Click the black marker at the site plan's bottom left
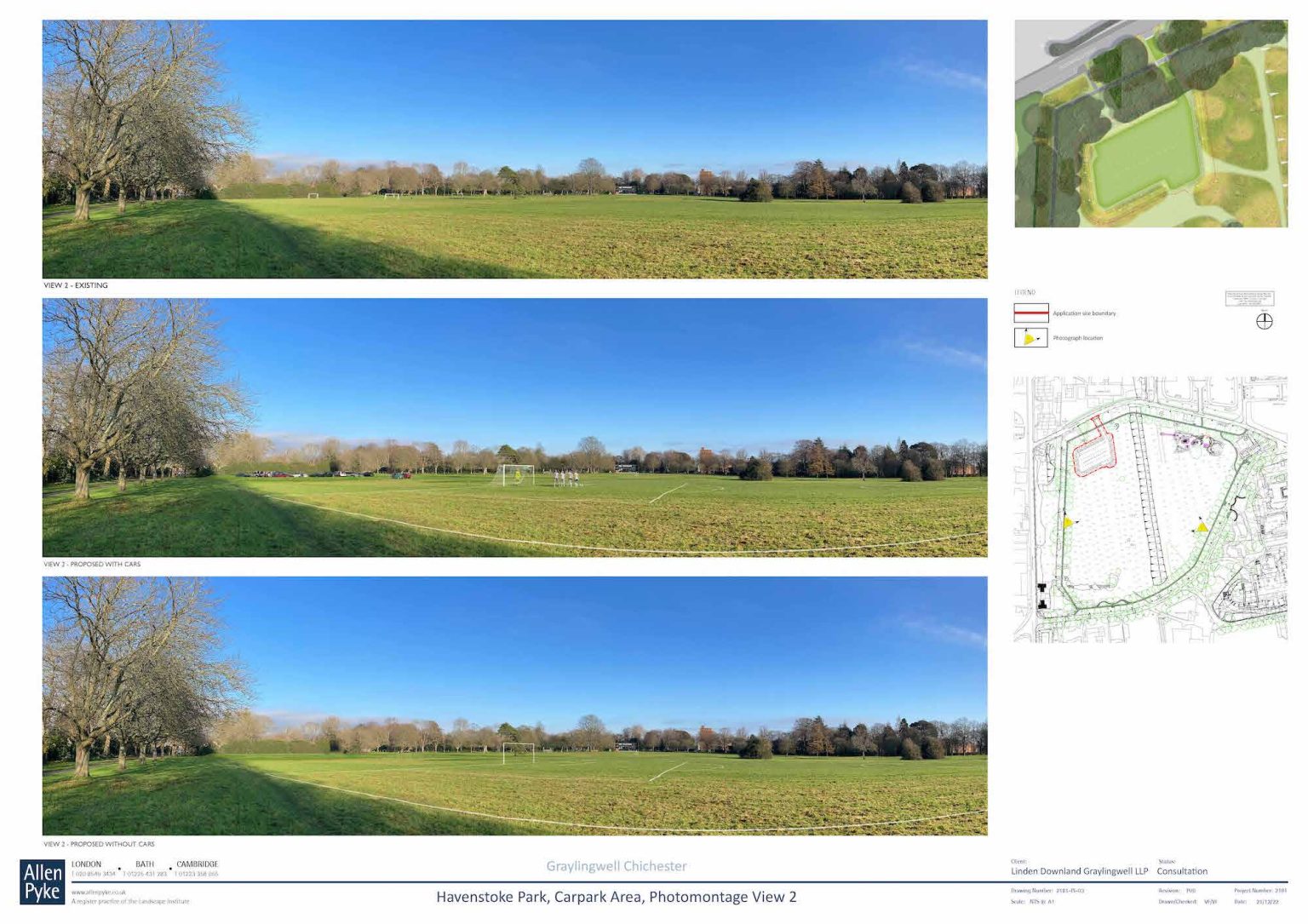Viewport: 1308px width, 924px height. pyautogui.click(x=1044, y=588)
